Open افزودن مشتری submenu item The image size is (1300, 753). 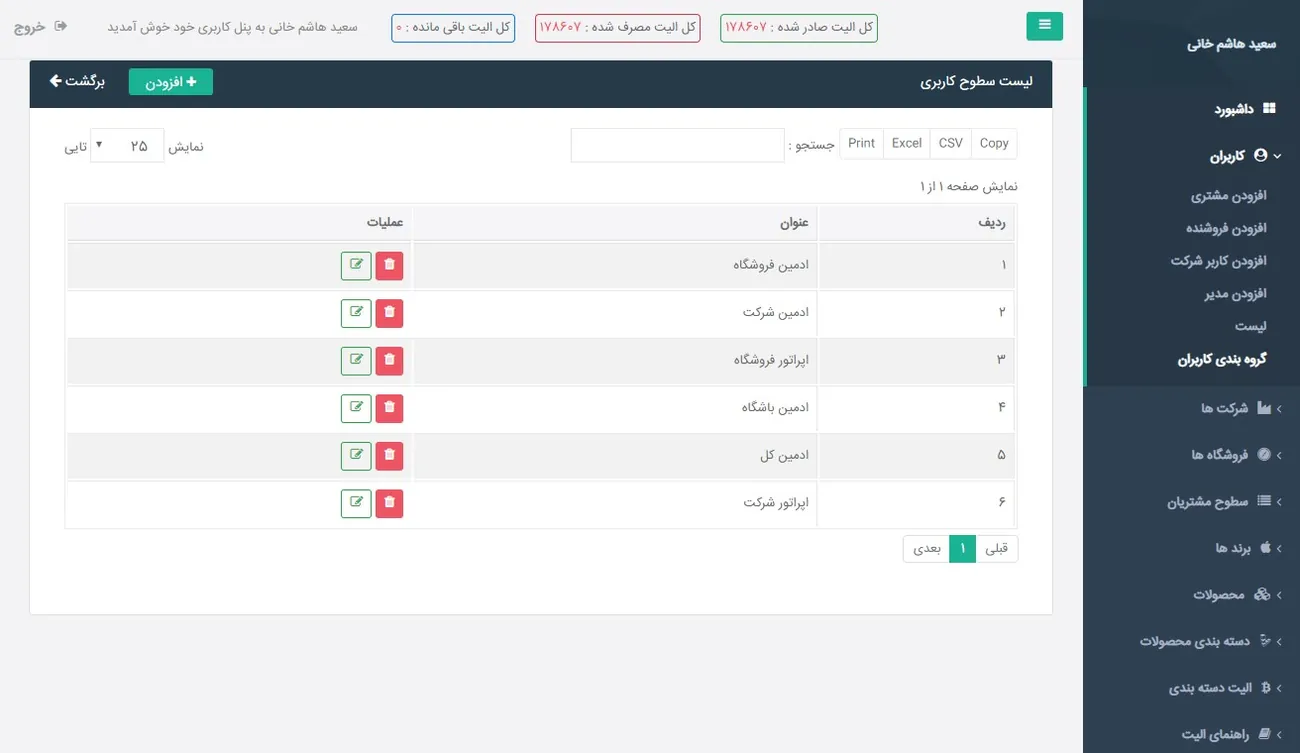[1228, 196]
